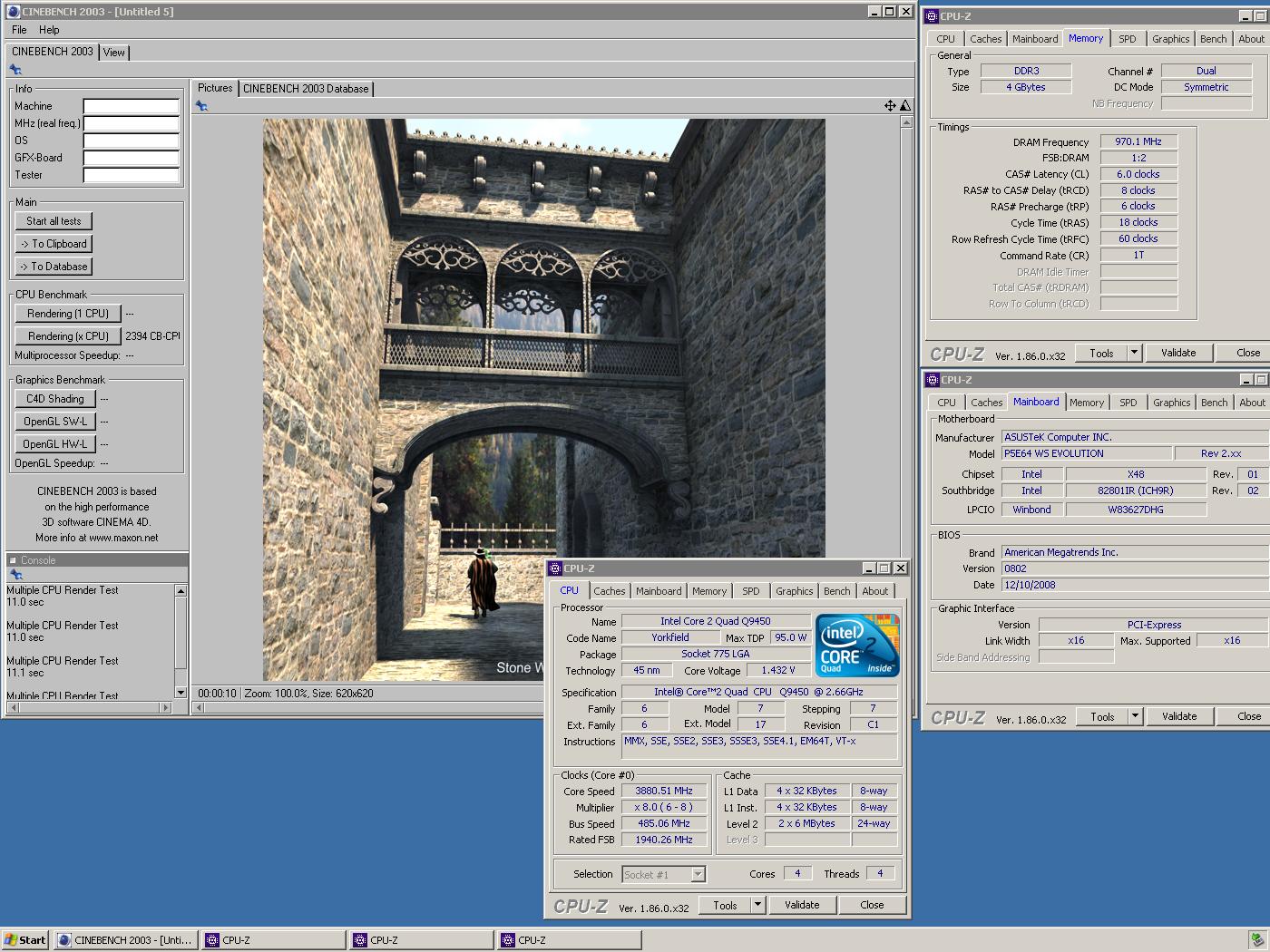
Task: Open Tools dropdown arrow in CPU-Z CPU window
Action: click(758, 905)
